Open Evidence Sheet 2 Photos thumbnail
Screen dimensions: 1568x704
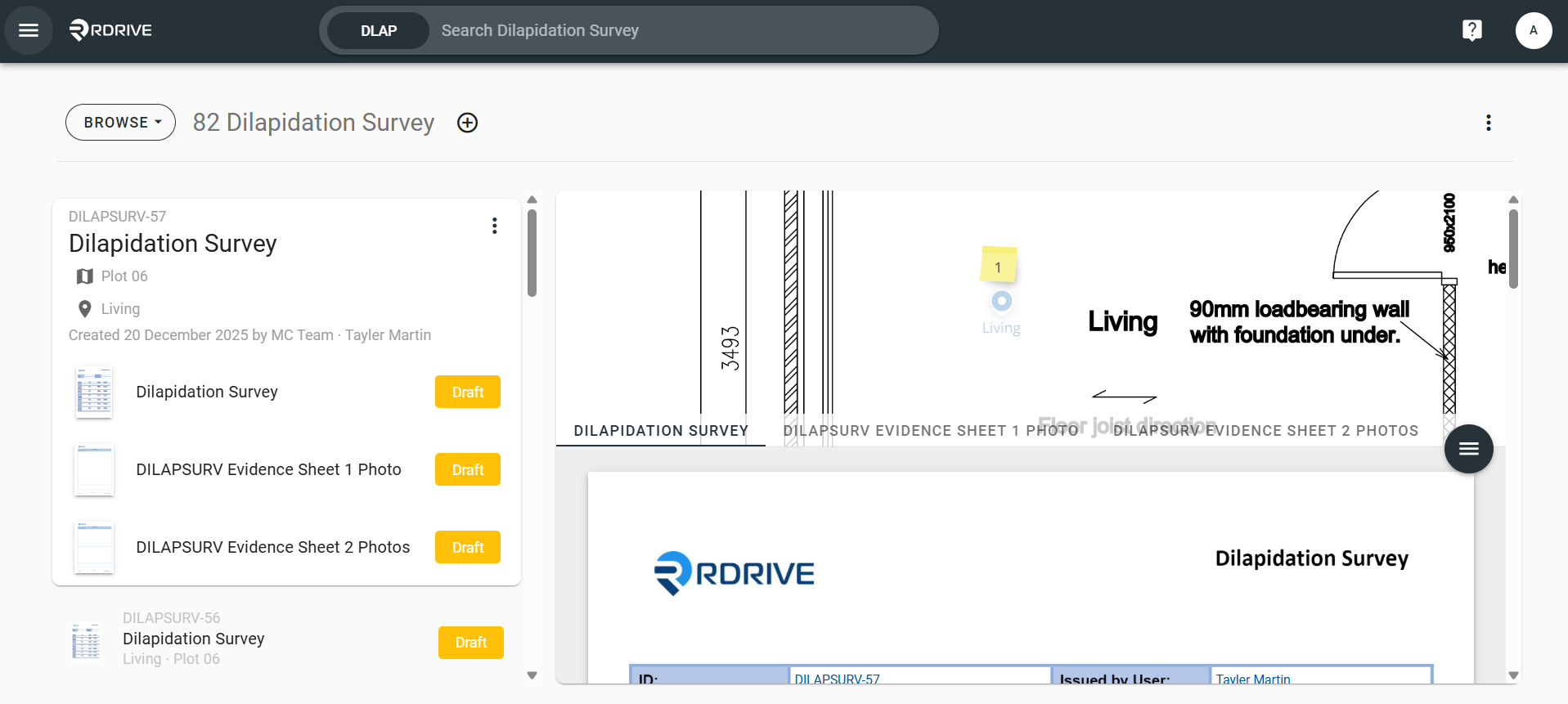click(94, 547)
